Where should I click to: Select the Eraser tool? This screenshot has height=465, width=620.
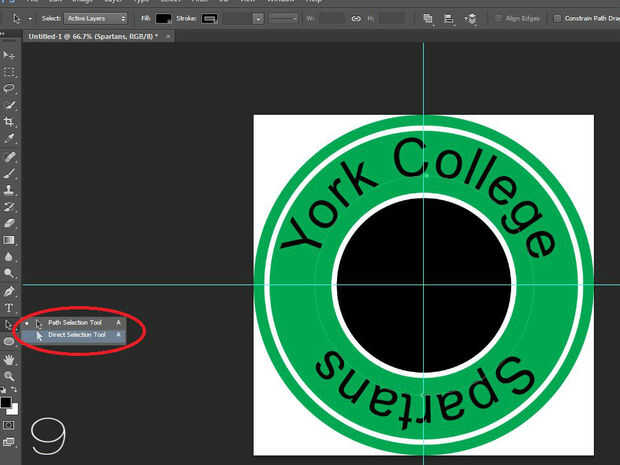9,223
